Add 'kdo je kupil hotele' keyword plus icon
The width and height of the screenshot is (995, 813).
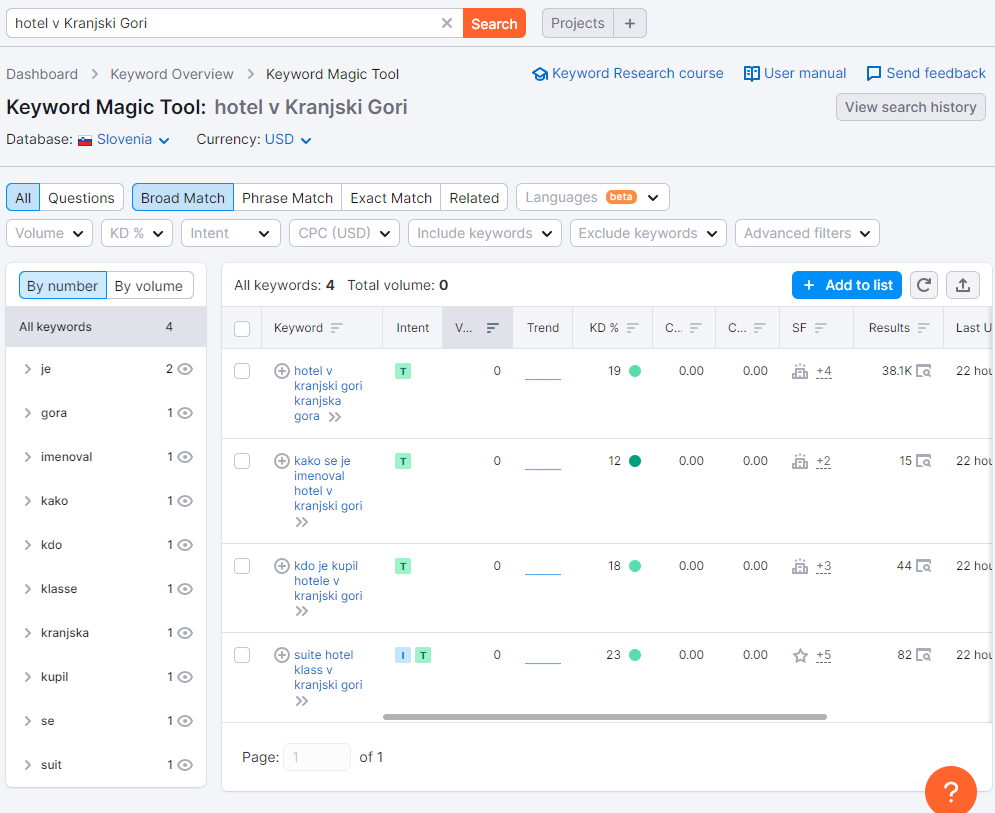click(x=282, y=565)
